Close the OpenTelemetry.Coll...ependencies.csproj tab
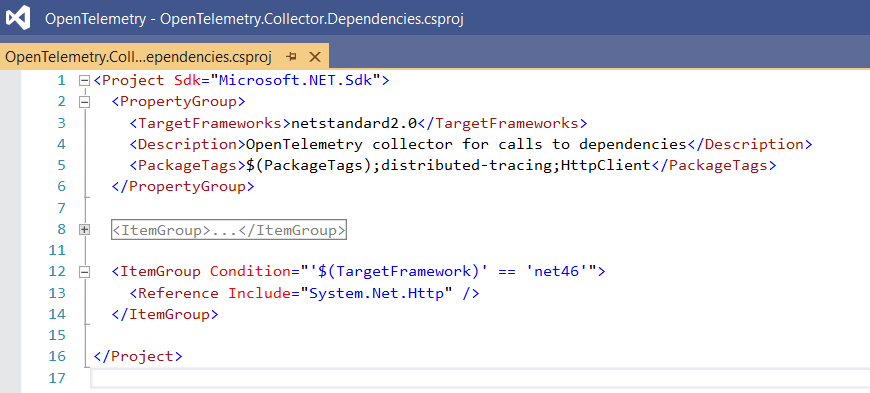The image size is (870, 393). point(315,57)
